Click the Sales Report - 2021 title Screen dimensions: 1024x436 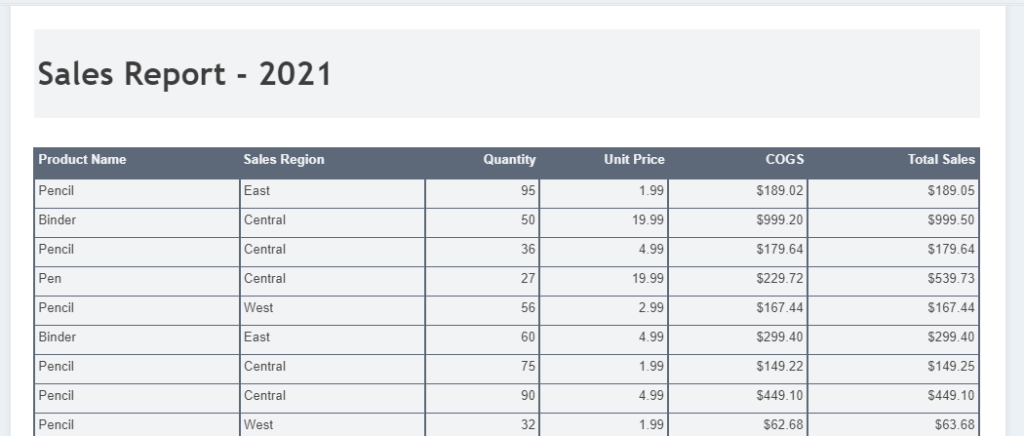(185, 74)
